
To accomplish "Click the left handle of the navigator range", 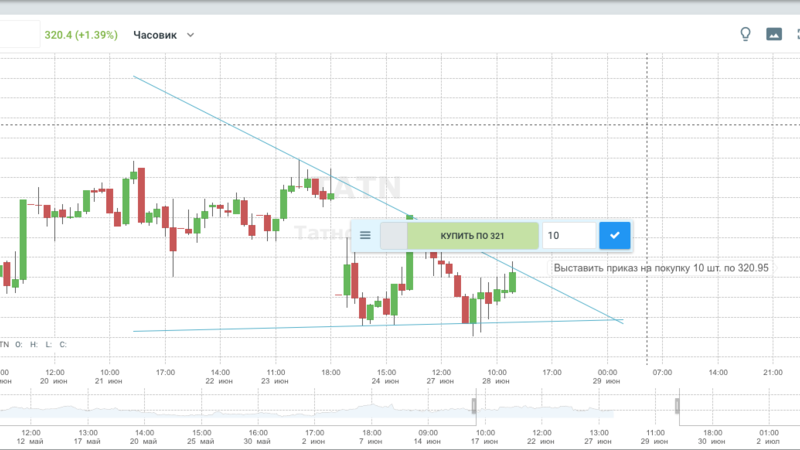I will click(473, 404).
